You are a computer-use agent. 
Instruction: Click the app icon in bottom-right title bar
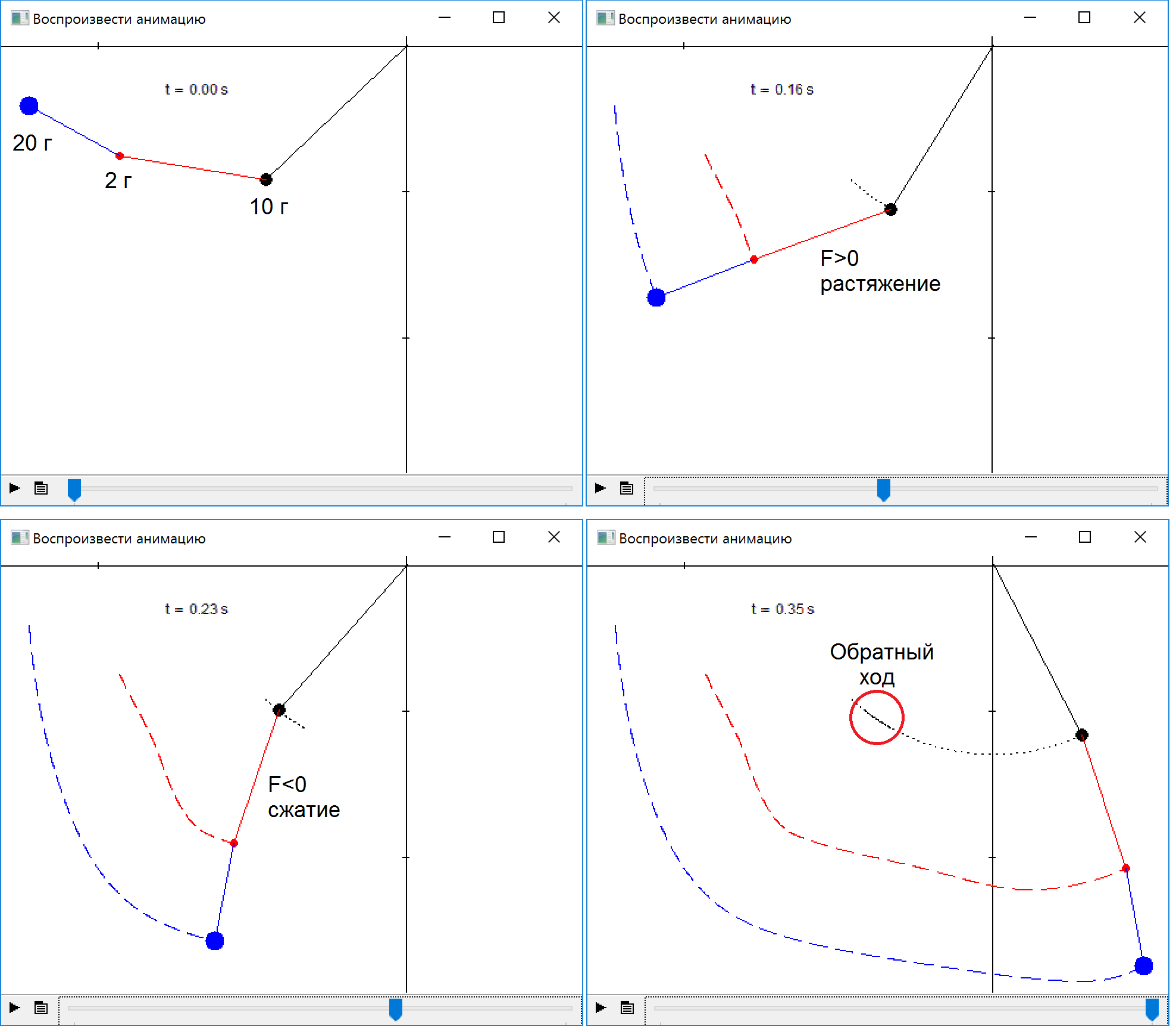tap(606, 538)
